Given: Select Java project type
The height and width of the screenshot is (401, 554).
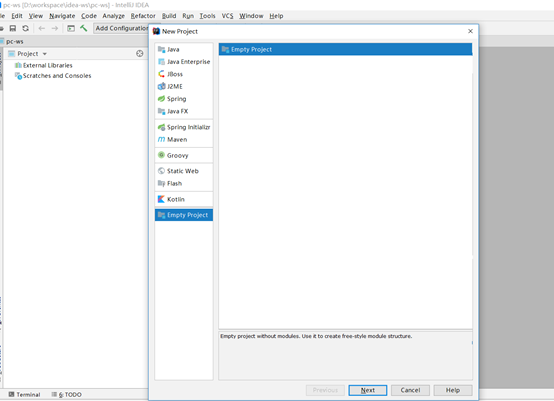Looking at the screenshot, I should point(184,49).
